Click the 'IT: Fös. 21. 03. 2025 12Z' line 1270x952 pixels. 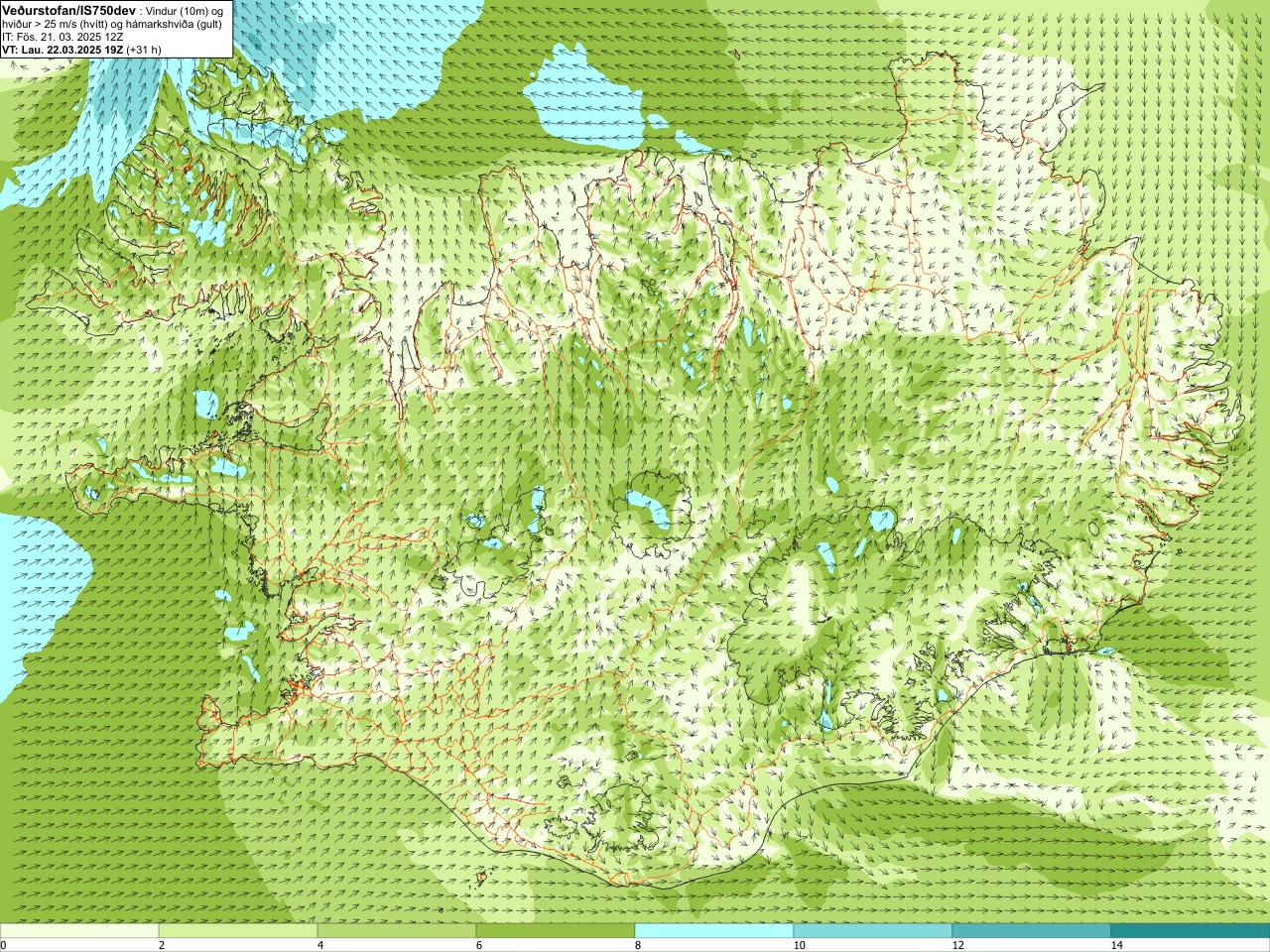tap(63, 37)
